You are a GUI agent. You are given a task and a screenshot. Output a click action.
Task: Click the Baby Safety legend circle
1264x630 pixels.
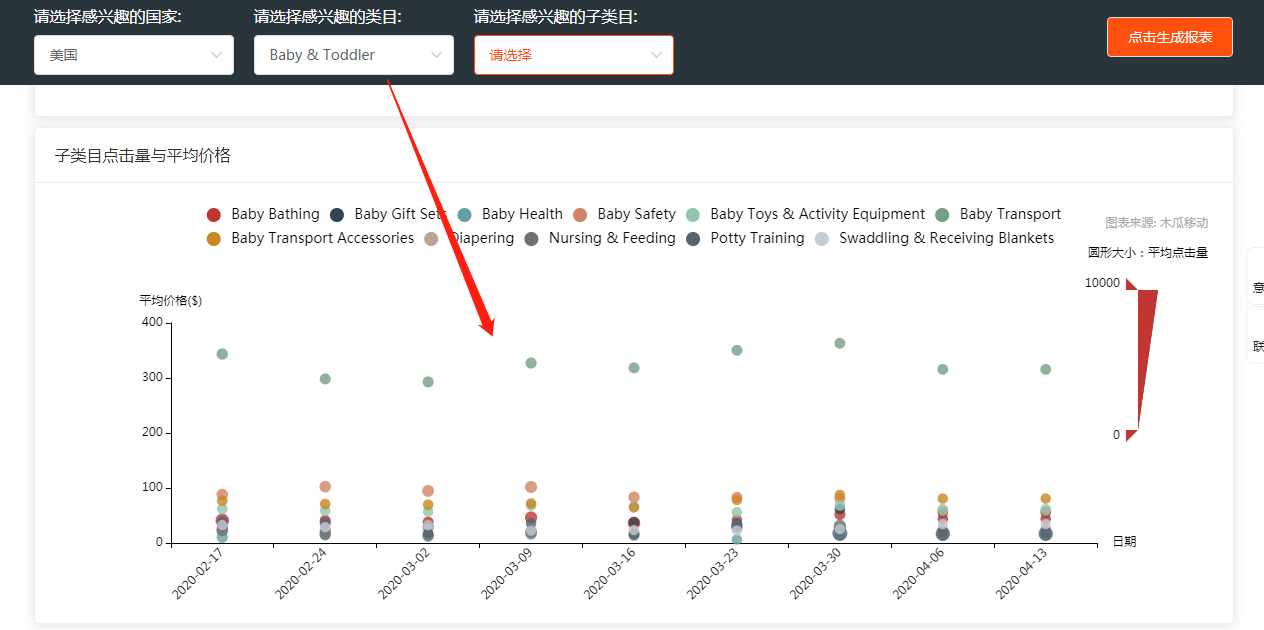pyautogui.click(x=580, y=215)
